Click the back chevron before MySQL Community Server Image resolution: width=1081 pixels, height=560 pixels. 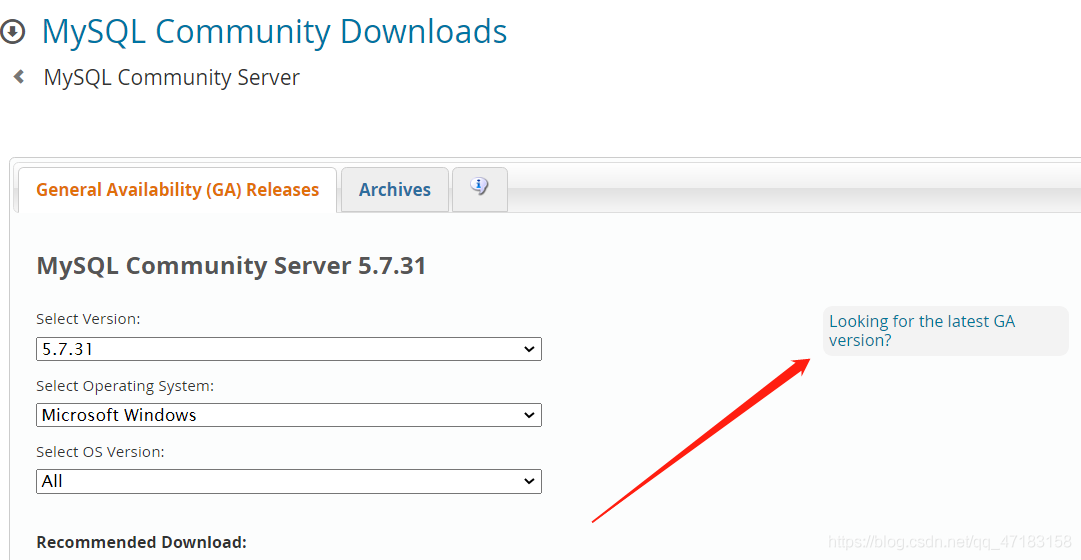19,77
